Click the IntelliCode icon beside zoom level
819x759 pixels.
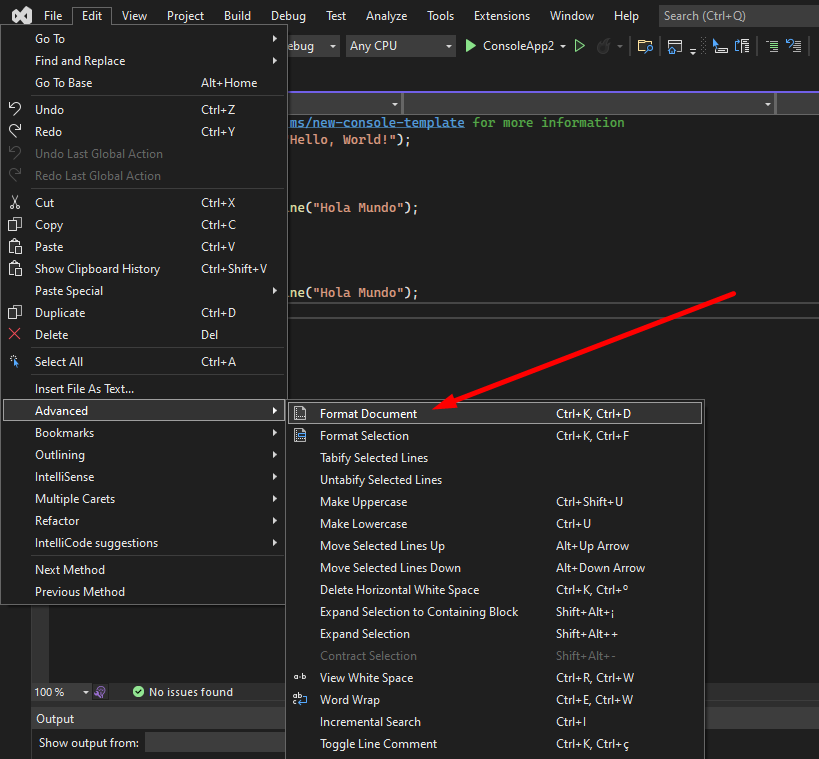point(101,692)
